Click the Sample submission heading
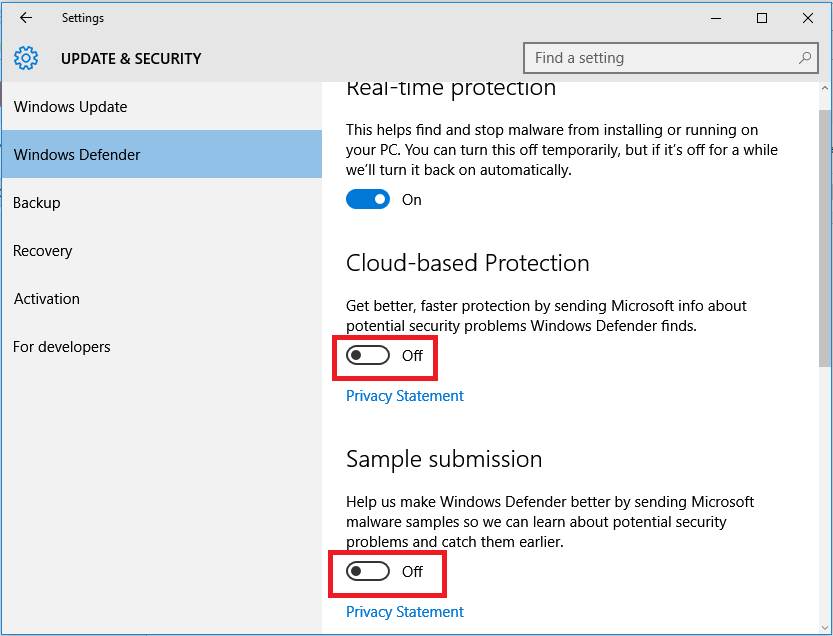Viewport: 833px width, 636px height. 444,459
